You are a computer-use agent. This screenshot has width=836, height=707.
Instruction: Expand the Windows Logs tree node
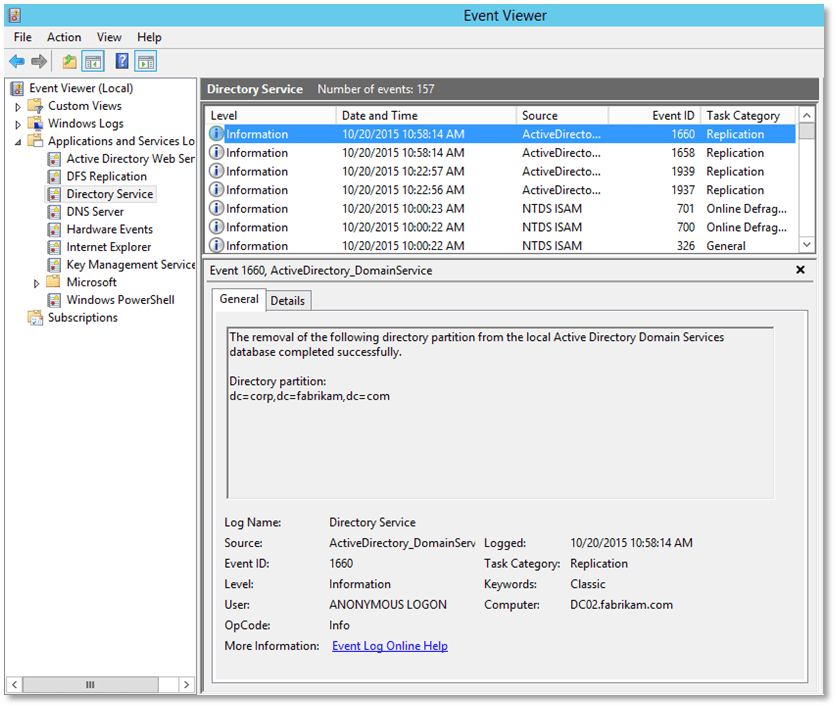[18, 125]
